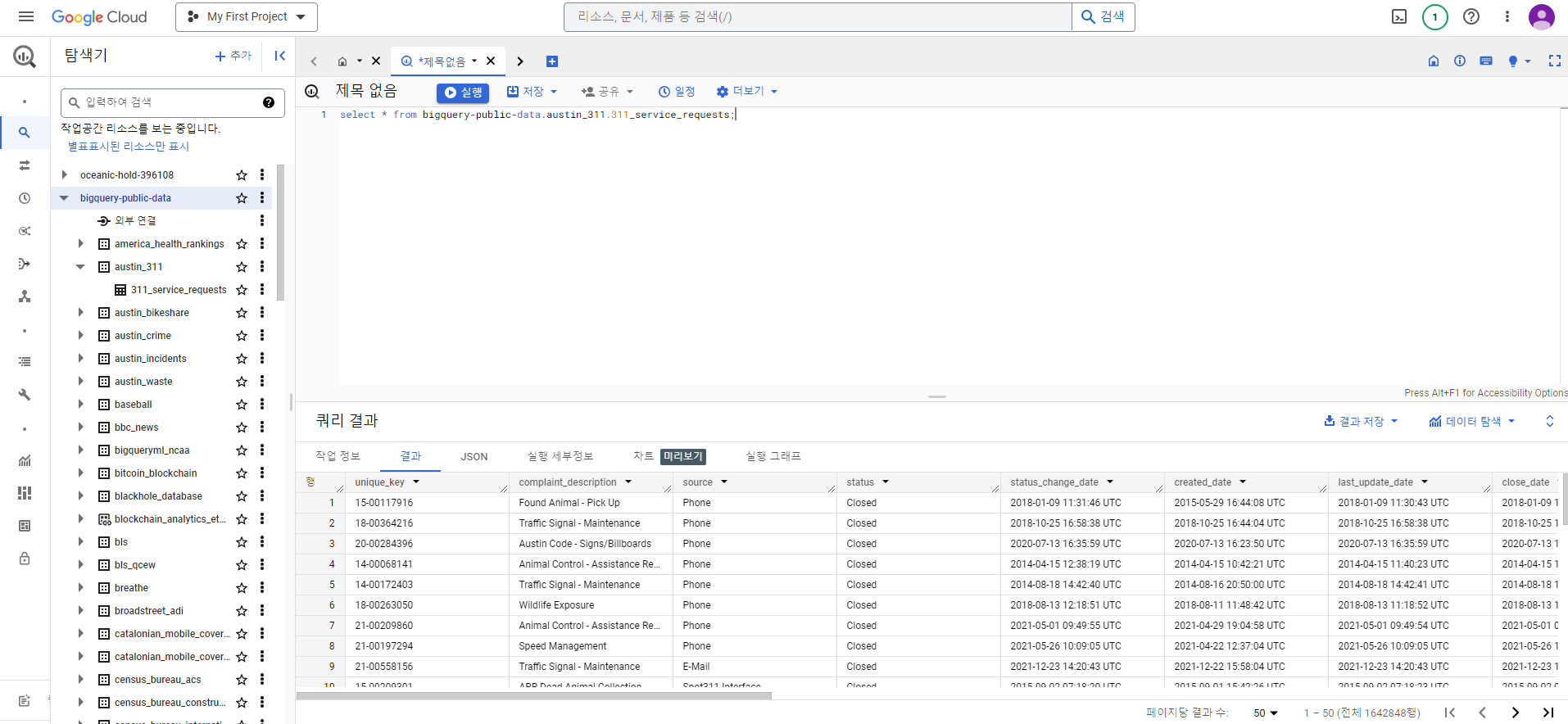Collapse the explorer panel
This screenshot has height=724, width=1568.
279,56
